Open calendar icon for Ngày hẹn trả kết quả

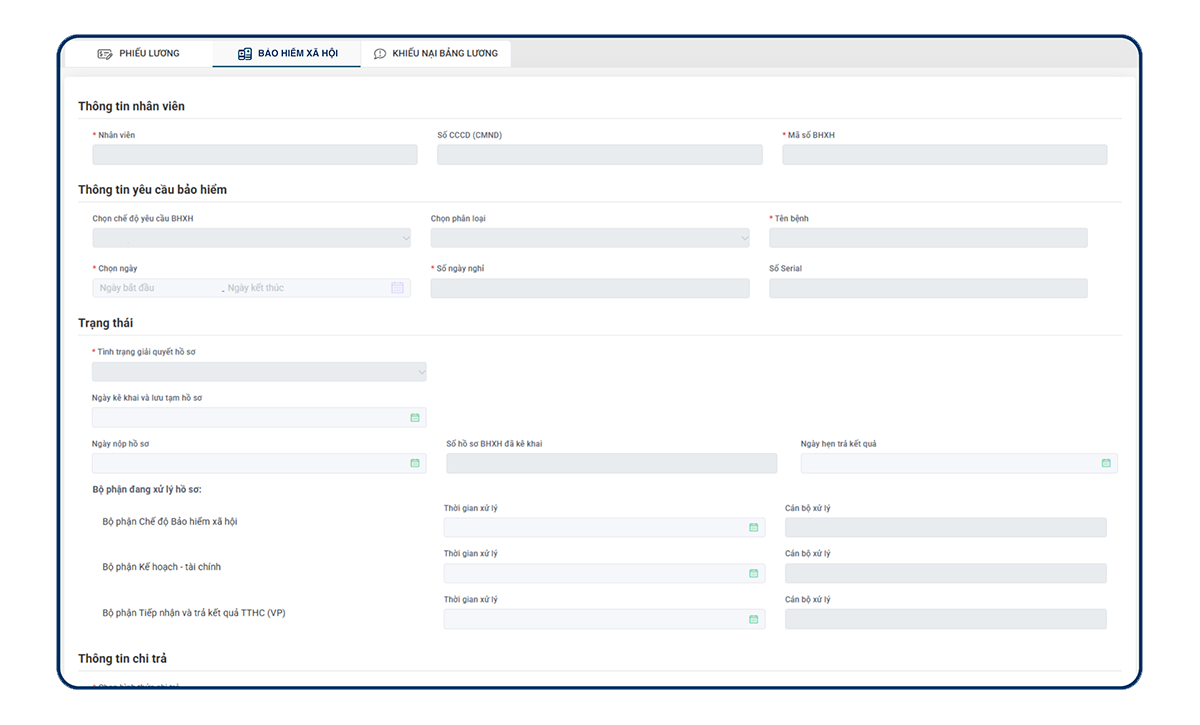[1106, 464]
